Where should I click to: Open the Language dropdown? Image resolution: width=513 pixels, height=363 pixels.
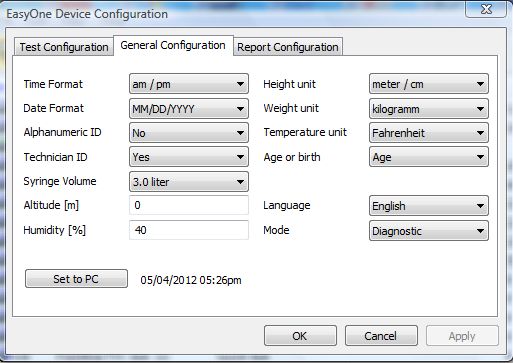pos(429,206)
